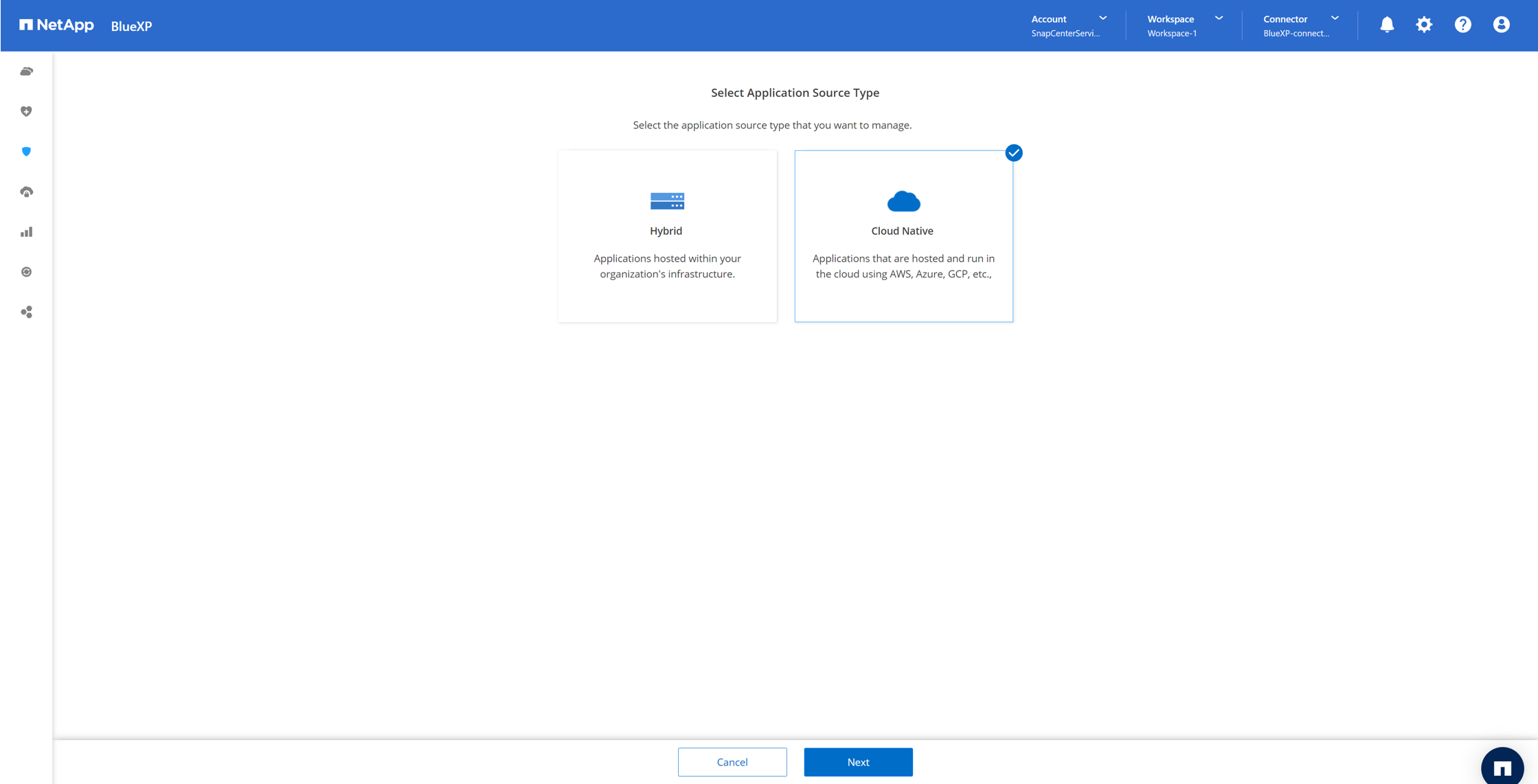Click the NetApp logo
The image size is (1538, 784).
pos(56,25)
